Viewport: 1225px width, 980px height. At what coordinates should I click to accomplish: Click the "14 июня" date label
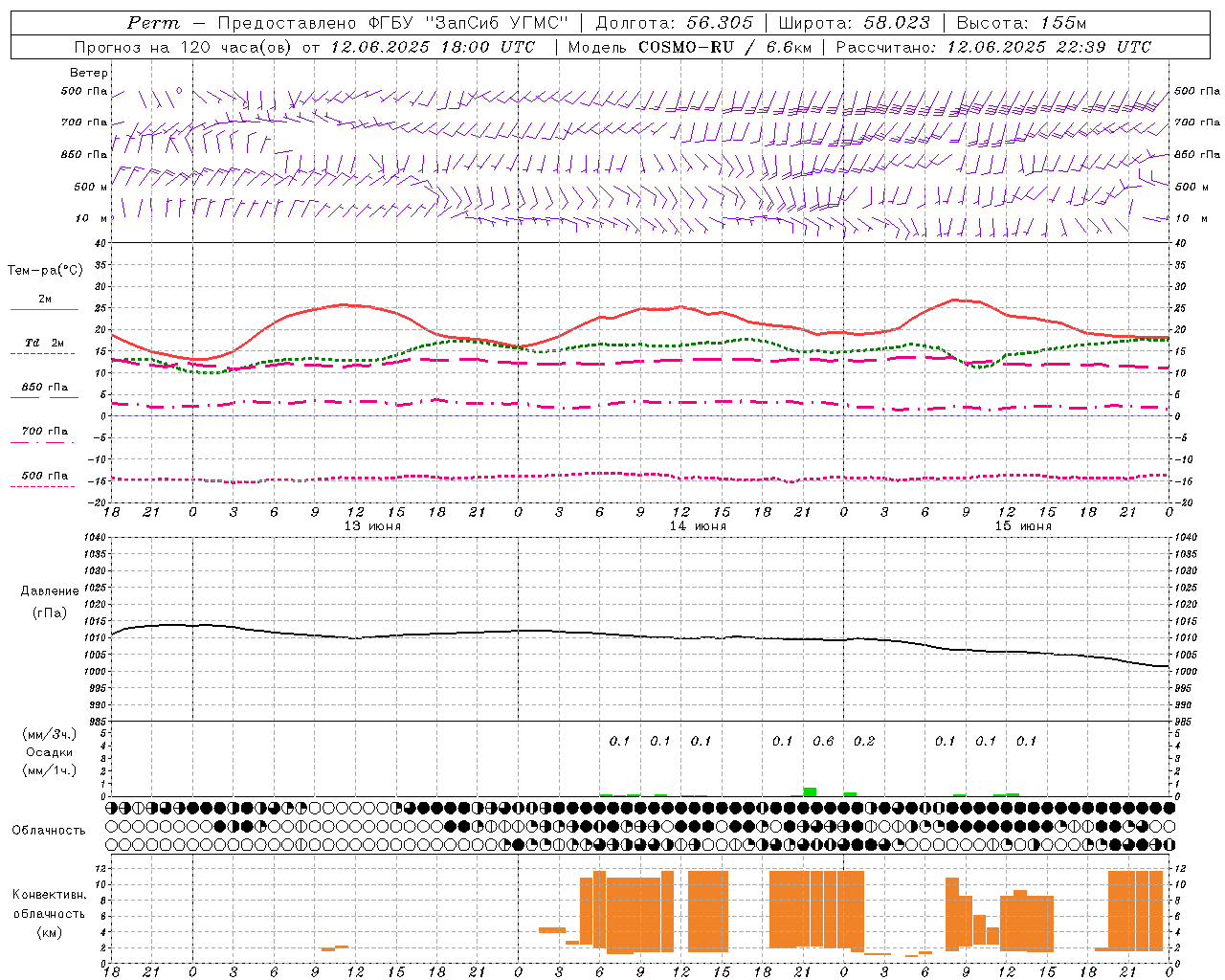(698, 526)
